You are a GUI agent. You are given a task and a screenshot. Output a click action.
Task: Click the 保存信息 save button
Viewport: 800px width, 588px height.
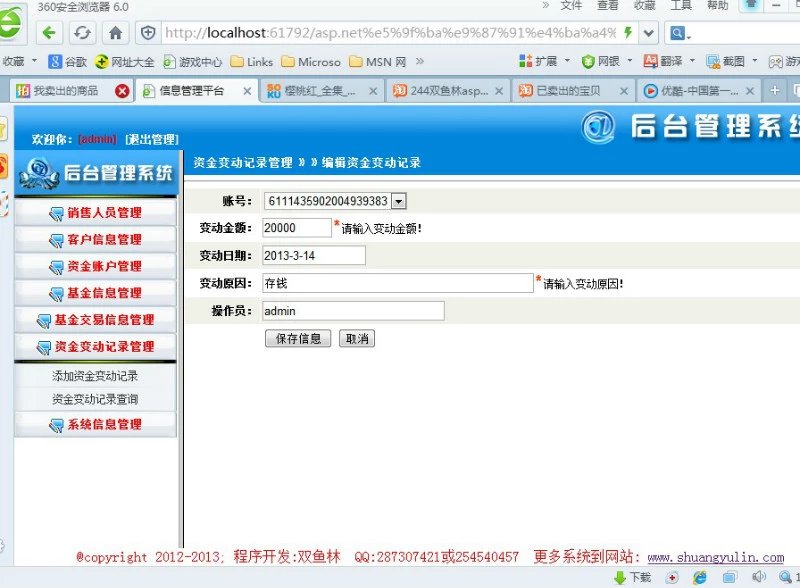(298, 338)
